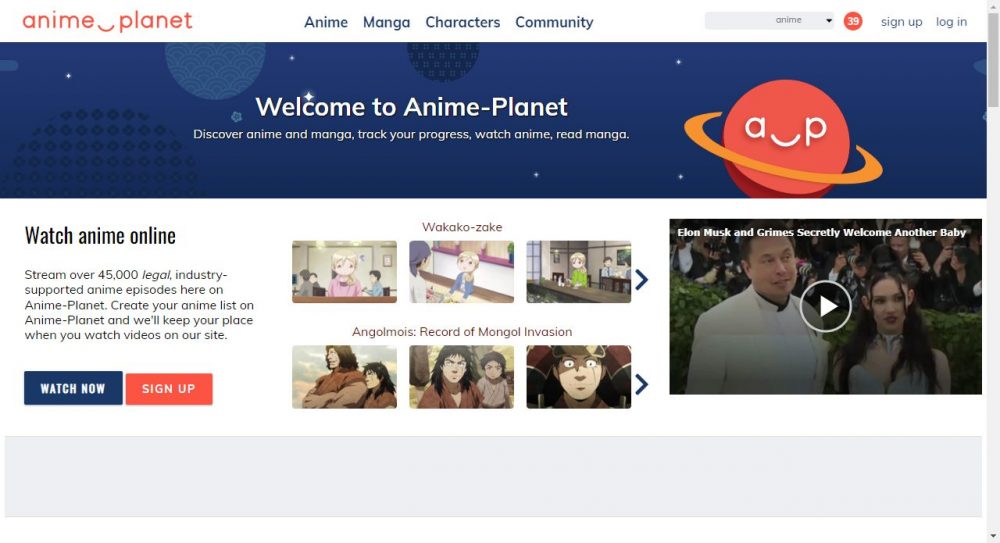Open the Community menu
This screenshot has height=543, width=1000.
(554, 22)
